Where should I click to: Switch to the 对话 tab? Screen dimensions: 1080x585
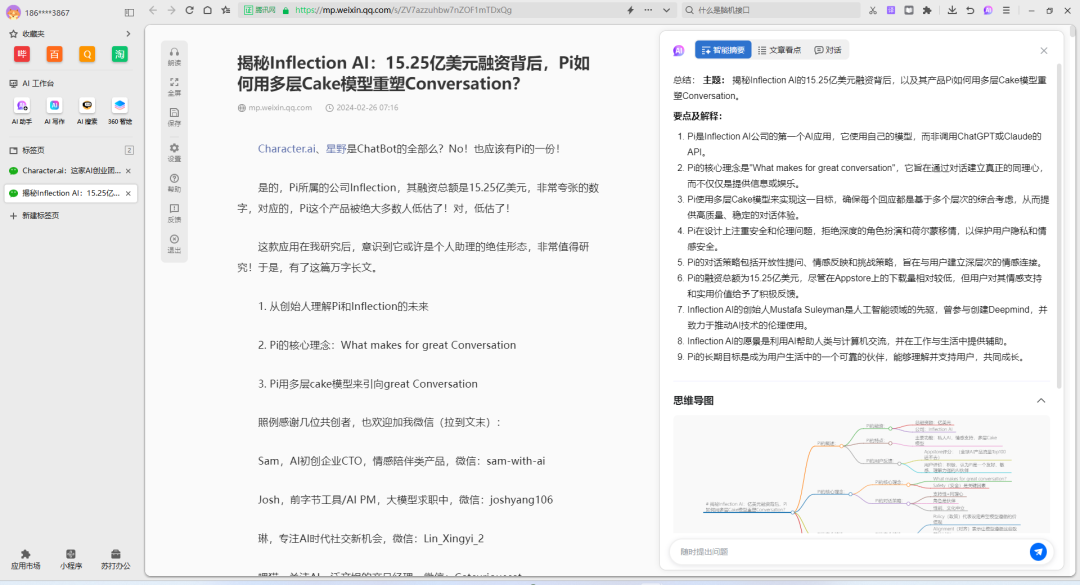828,50
